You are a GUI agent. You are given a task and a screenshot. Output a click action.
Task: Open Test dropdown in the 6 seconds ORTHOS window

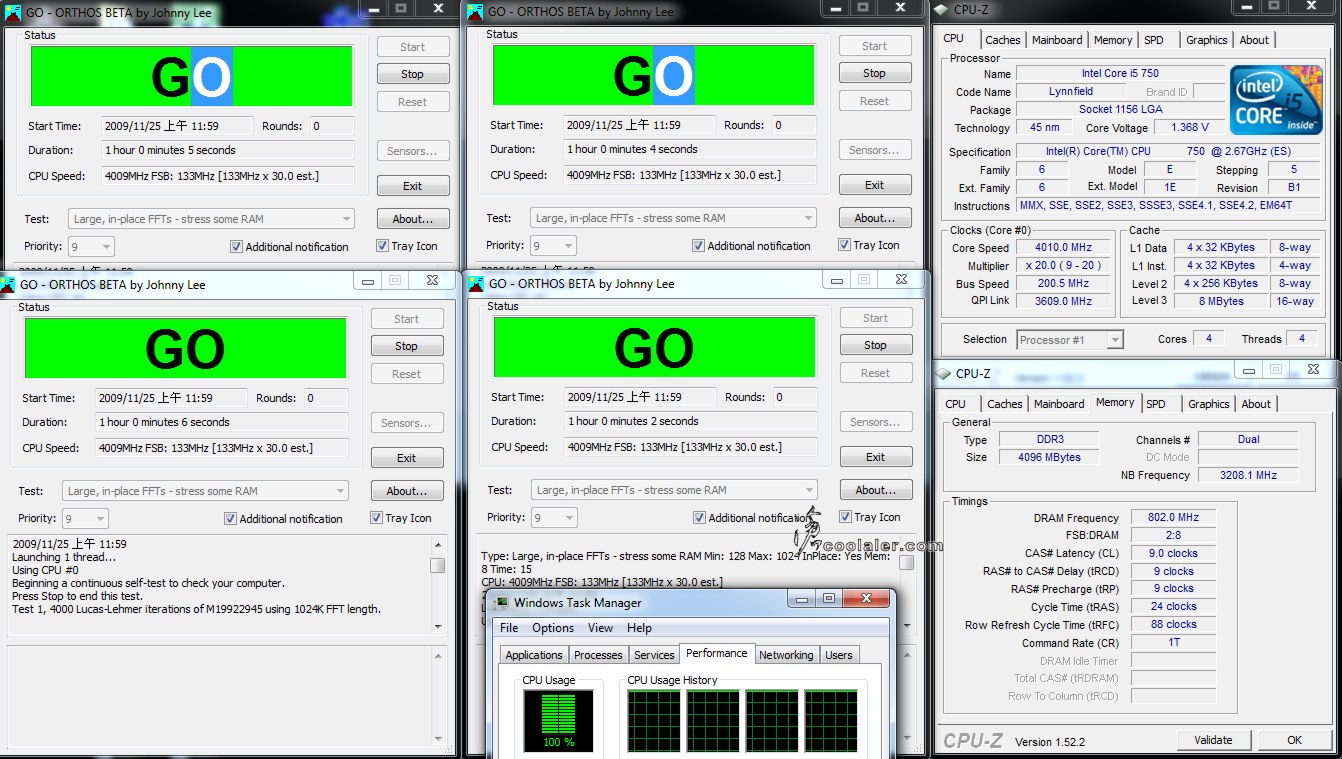coord(205,491)
